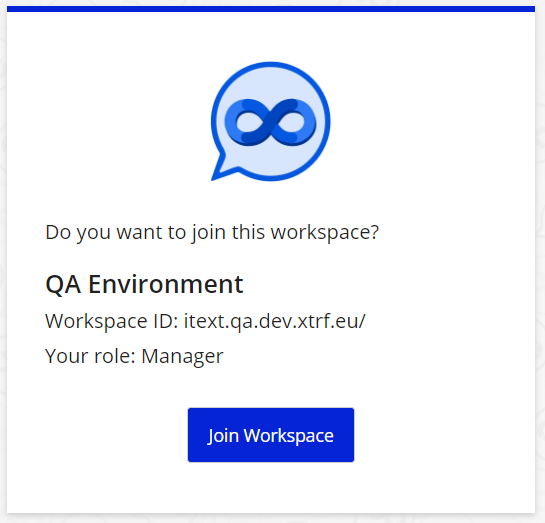Click the blue bar atop the card

tap(271, 9)
